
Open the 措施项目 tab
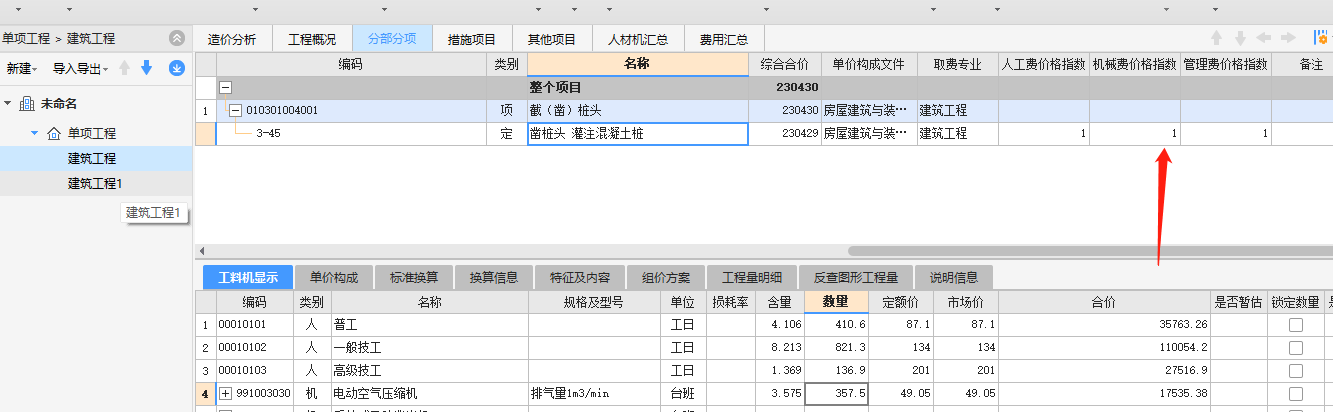[x=472, y=39]
